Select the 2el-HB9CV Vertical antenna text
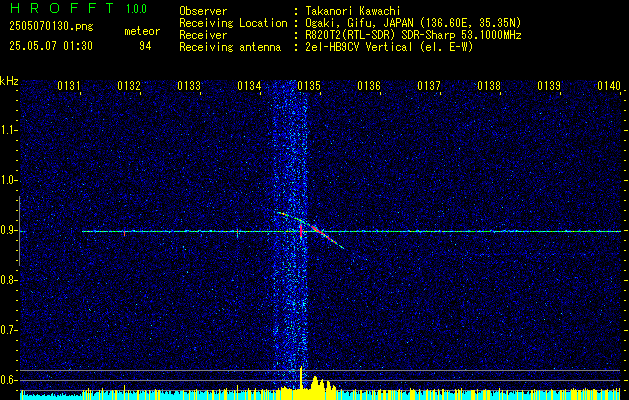The image size is (629, 400). (389, 47)
